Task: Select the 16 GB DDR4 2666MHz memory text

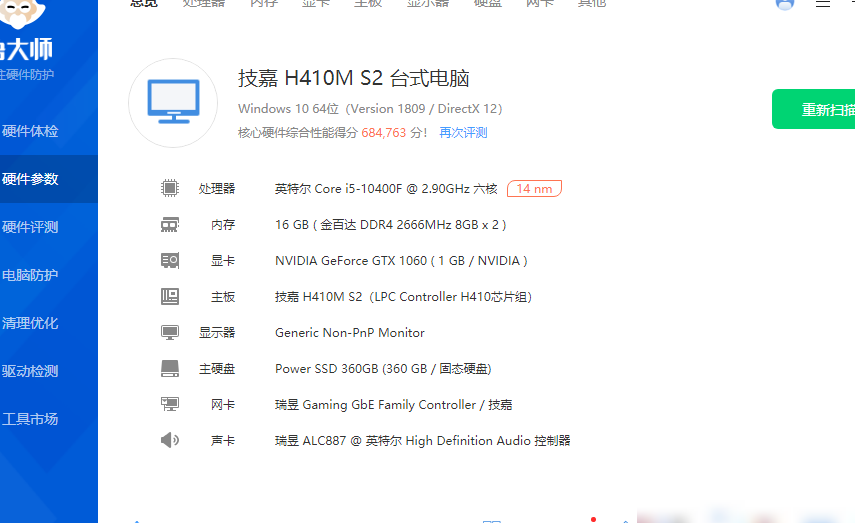Action: coord(390,225)
